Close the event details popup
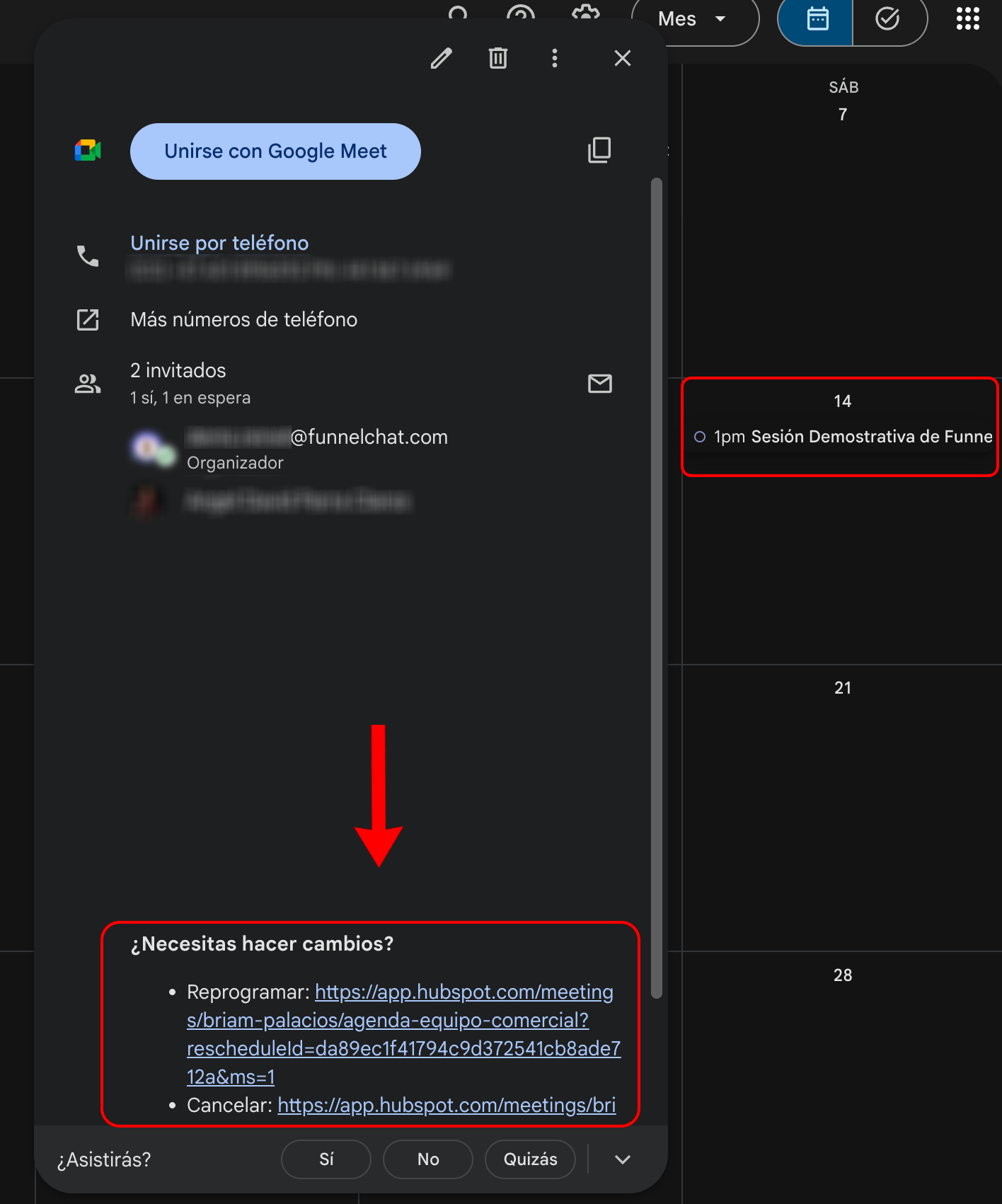1002x1204 pixels. 623,58
